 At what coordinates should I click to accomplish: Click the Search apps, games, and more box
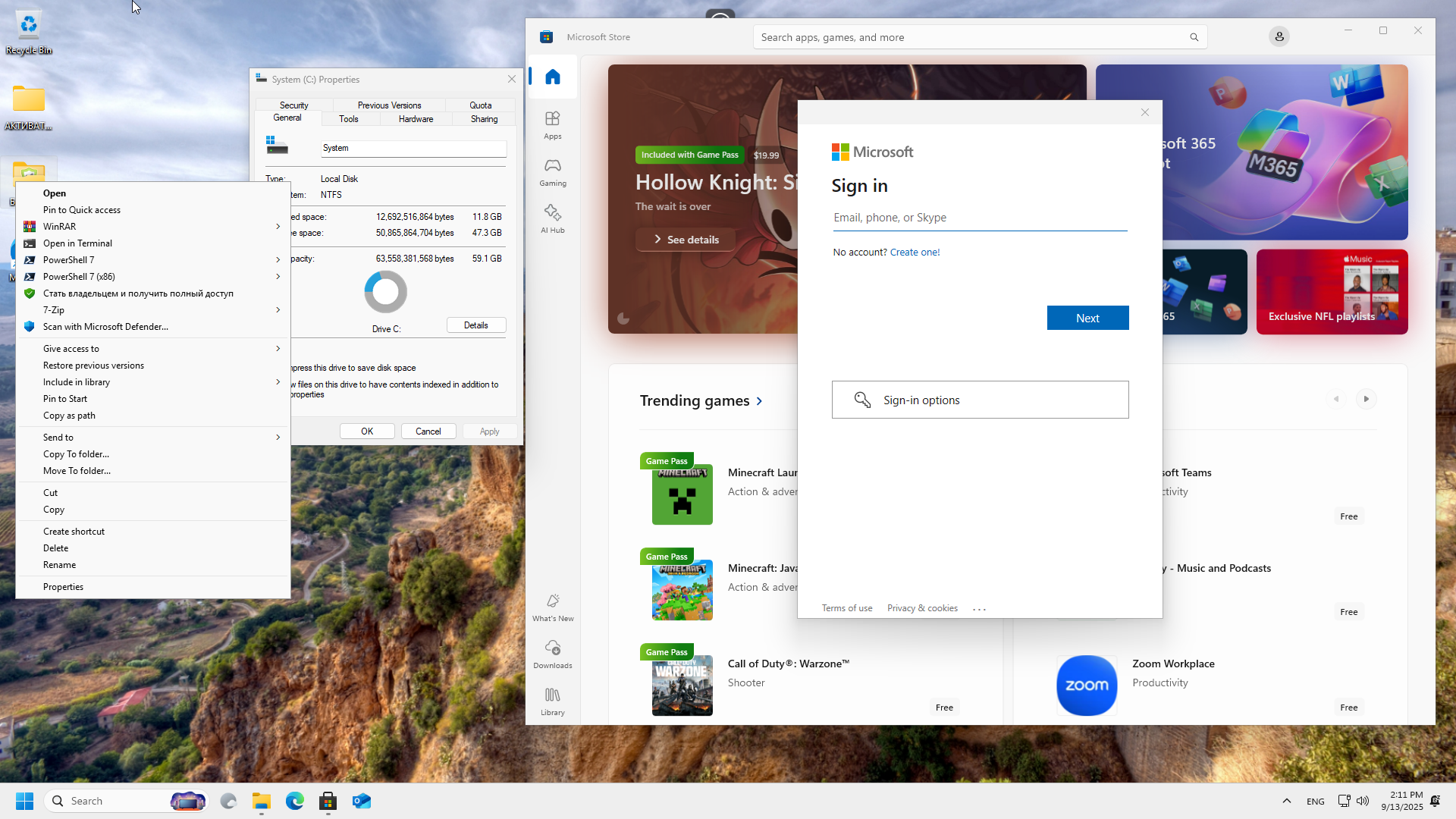coord(980,37)
